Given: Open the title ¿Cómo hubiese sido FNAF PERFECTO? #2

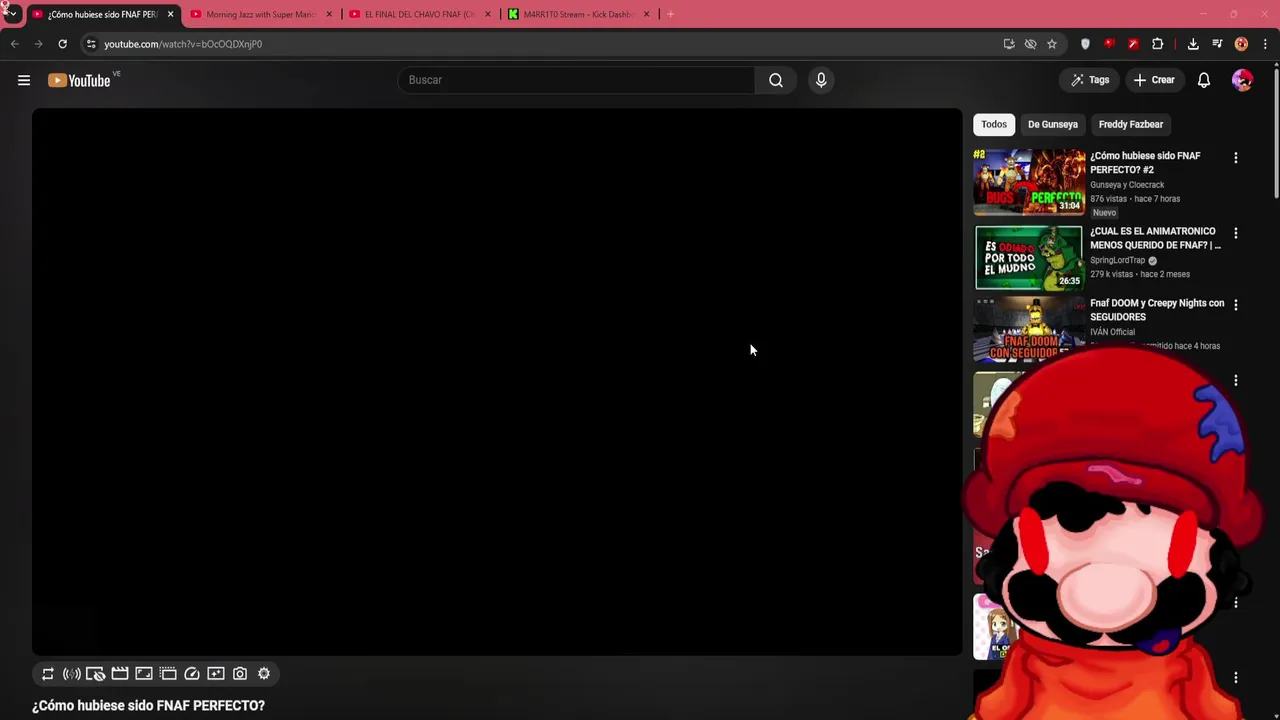Looking at the screenshot, I should [1145, 163].
